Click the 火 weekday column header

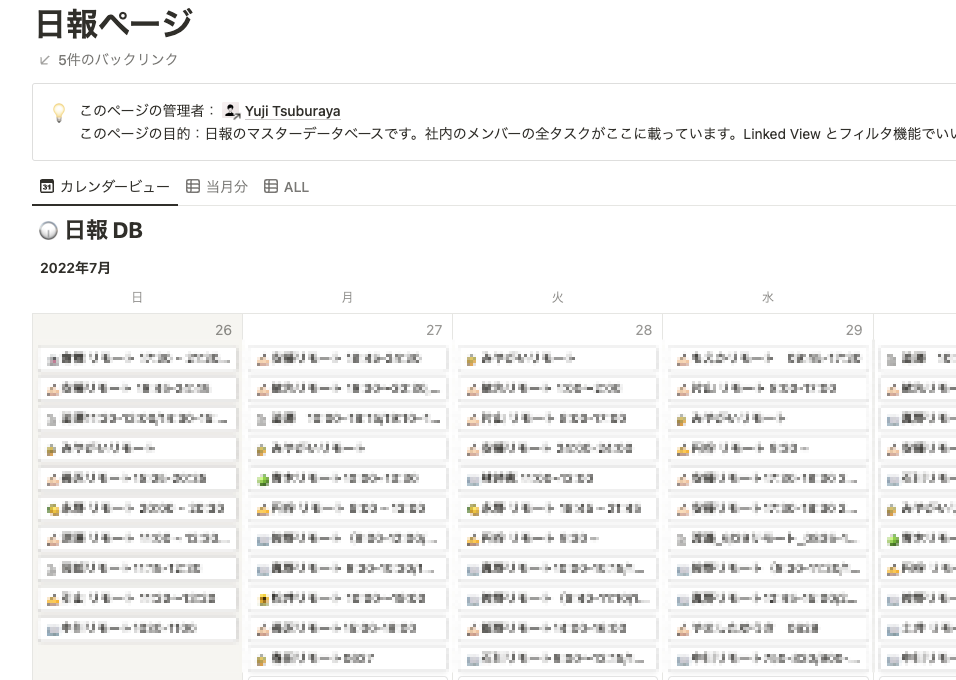coord(557,298)
